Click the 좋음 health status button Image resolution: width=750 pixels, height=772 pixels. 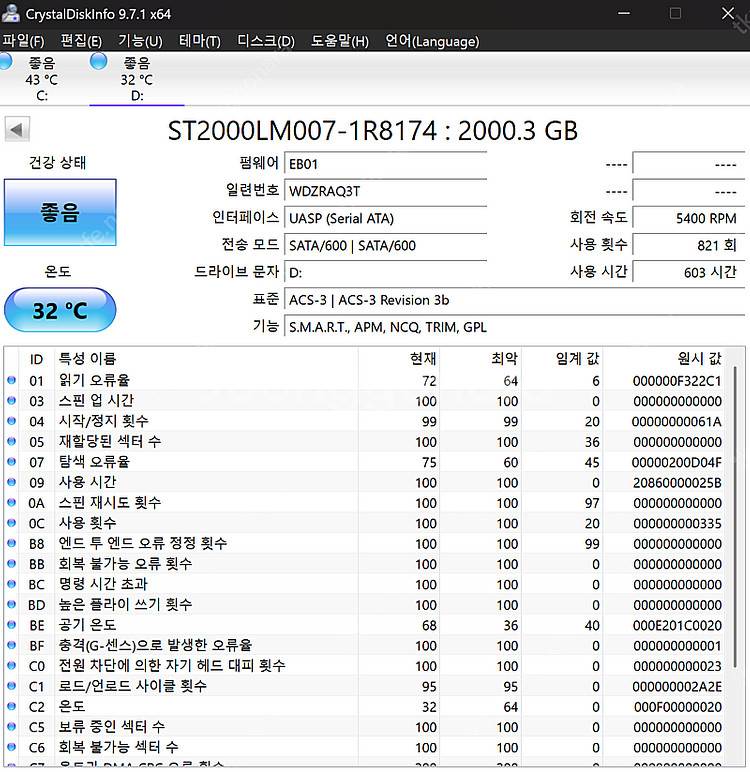60,212
